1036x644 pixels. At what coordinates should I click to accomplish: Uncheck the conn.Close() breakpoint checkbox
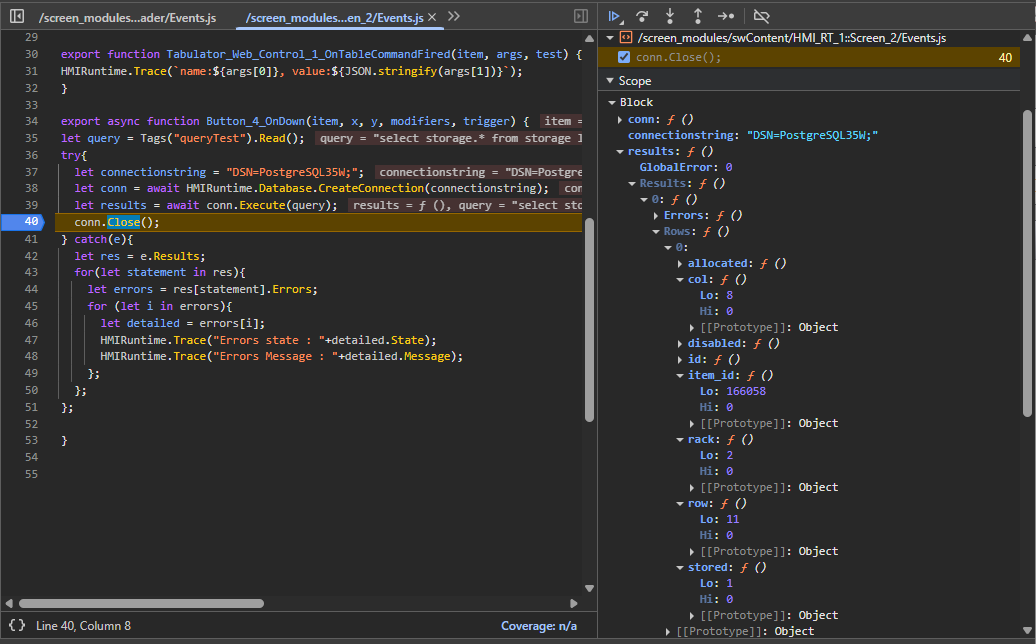click(x=624, y=57)
